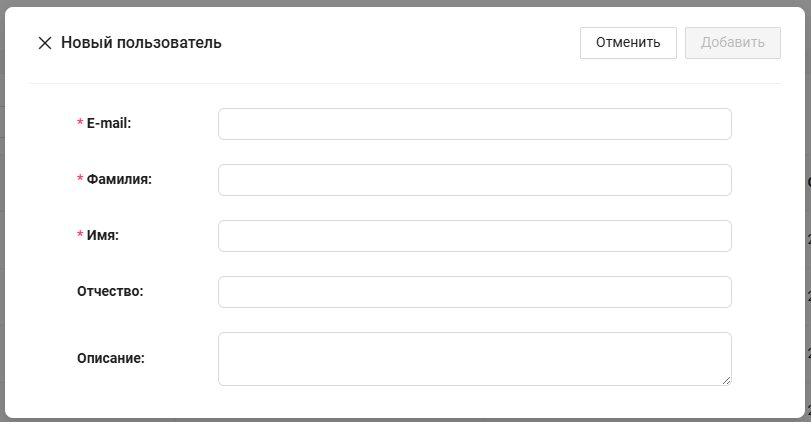The width and height of the screenshot is (811, 422).
Task: Select the Имя input box
Action: tap(474, 236)
